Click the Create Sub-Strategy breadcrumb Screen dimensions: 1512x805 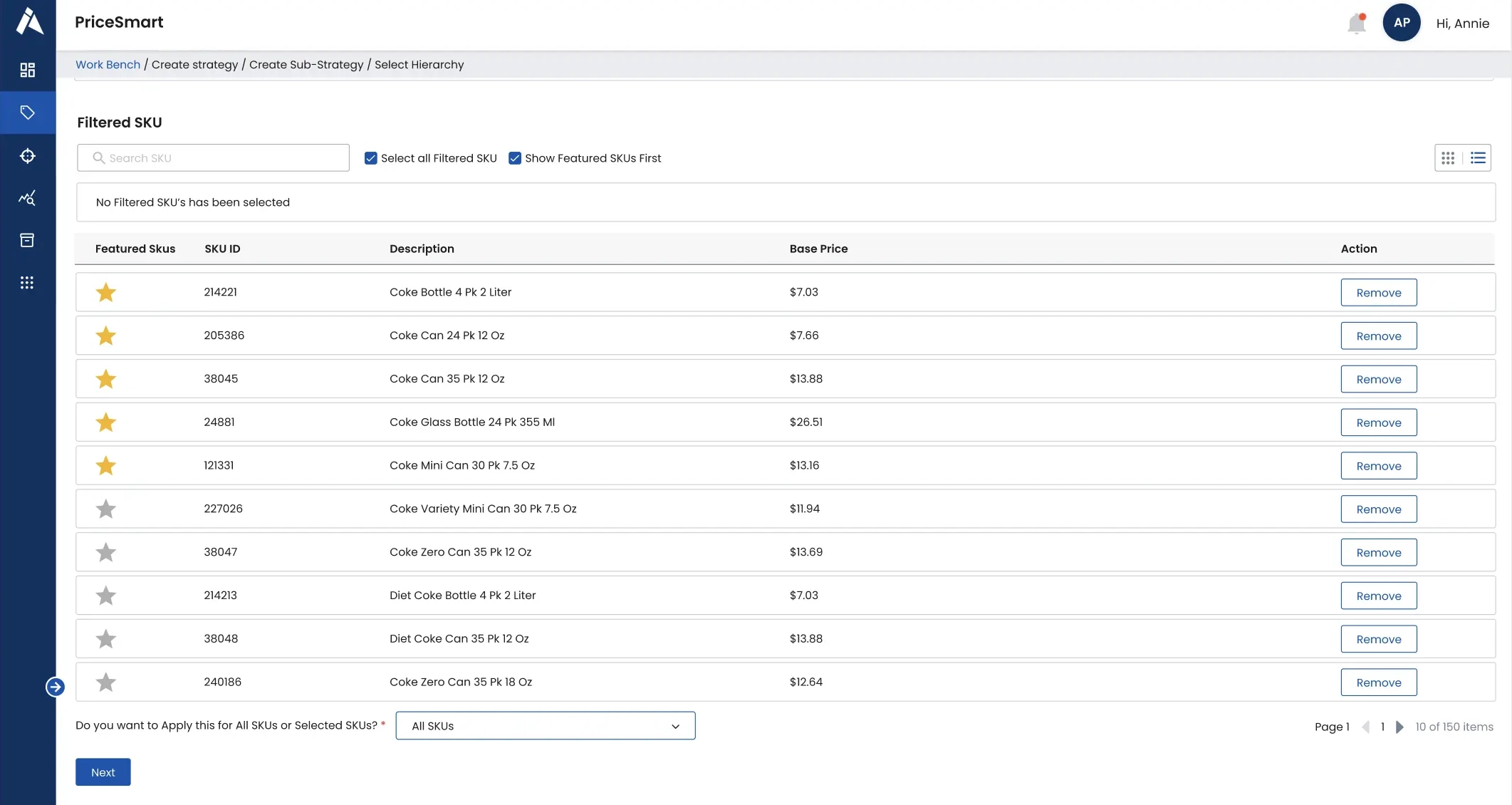[x=306, y=65]
